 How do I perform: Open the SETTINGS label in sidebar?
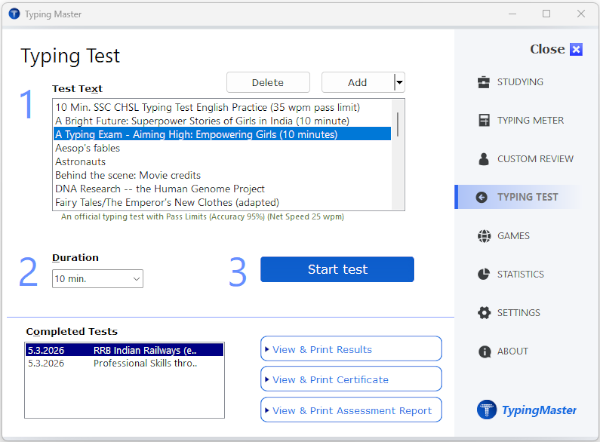pyautogui.click(x=518, y=313)
